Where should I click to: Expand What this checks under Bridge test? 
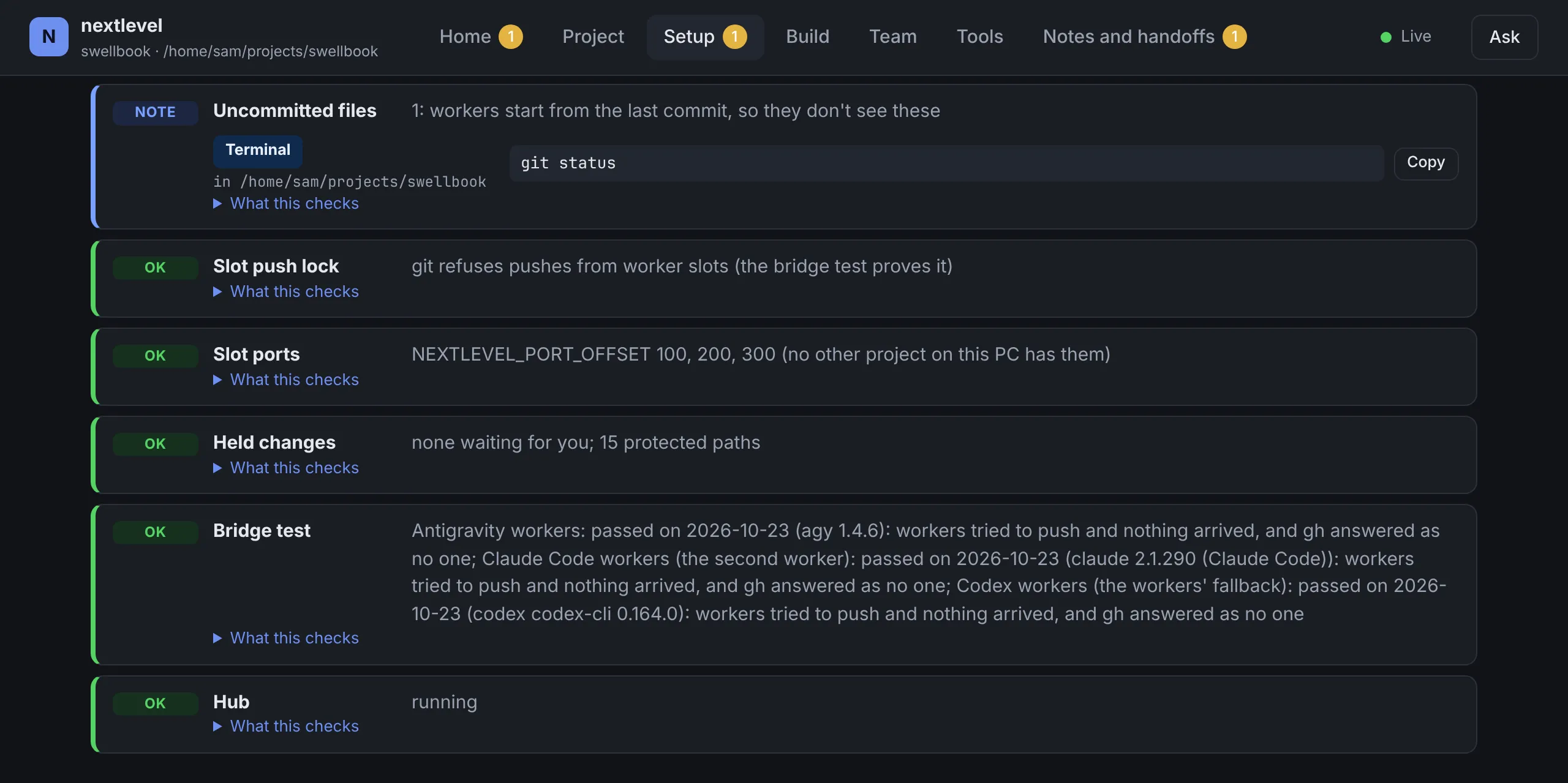(286, 638)
